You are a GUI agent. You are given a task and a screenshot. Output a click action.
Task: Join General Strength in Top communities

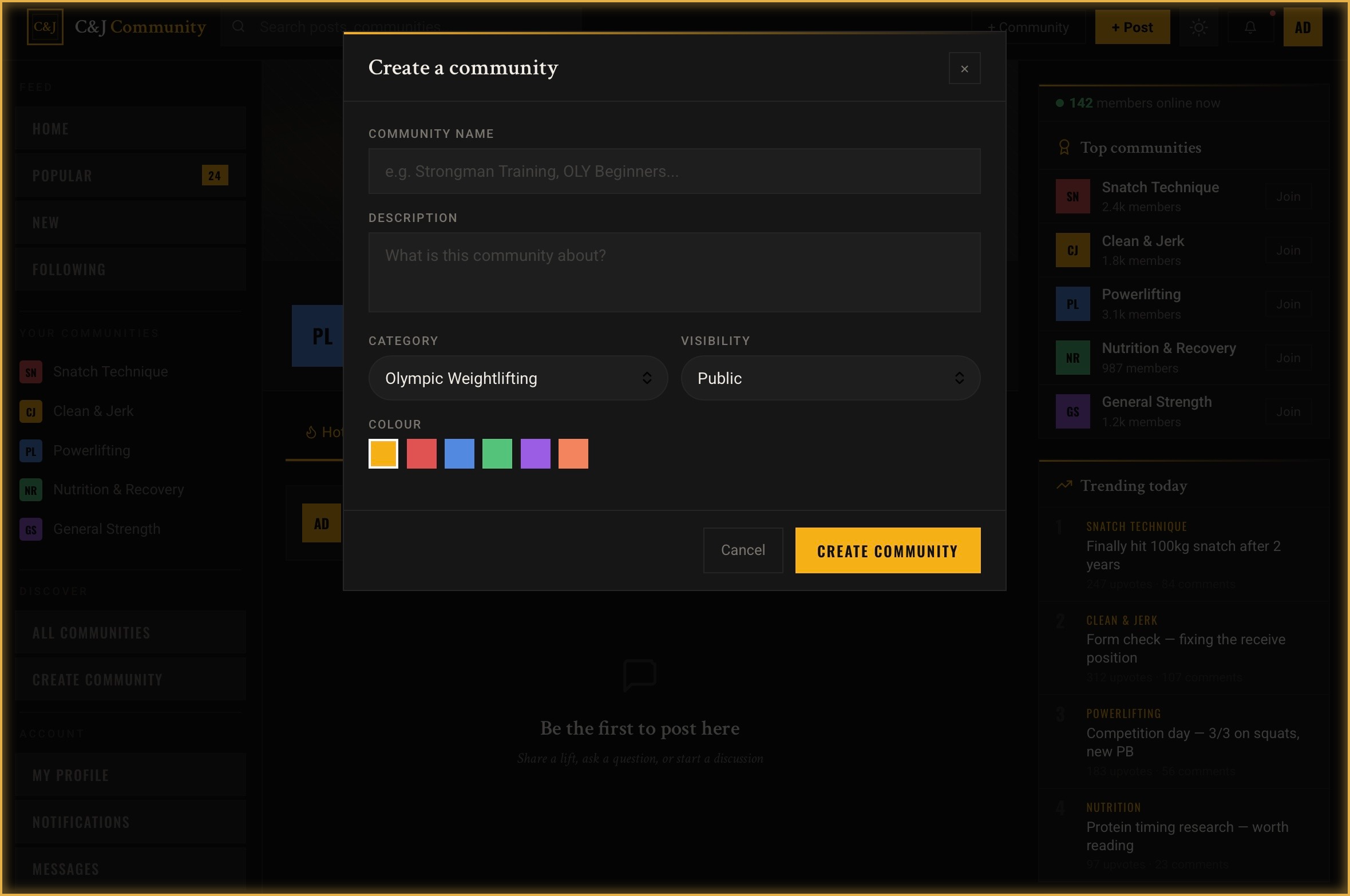(x=1288, y=412)
